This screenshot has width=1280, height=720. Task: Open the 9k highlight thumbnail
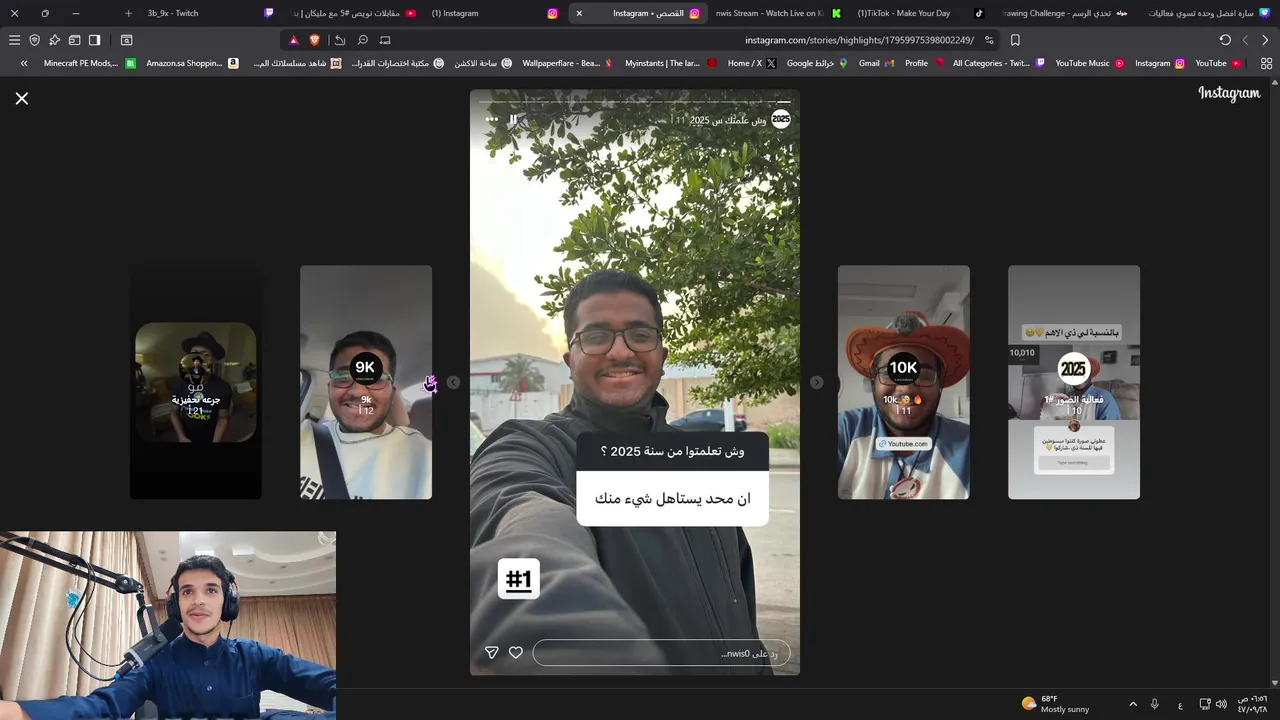coord(366,382)
